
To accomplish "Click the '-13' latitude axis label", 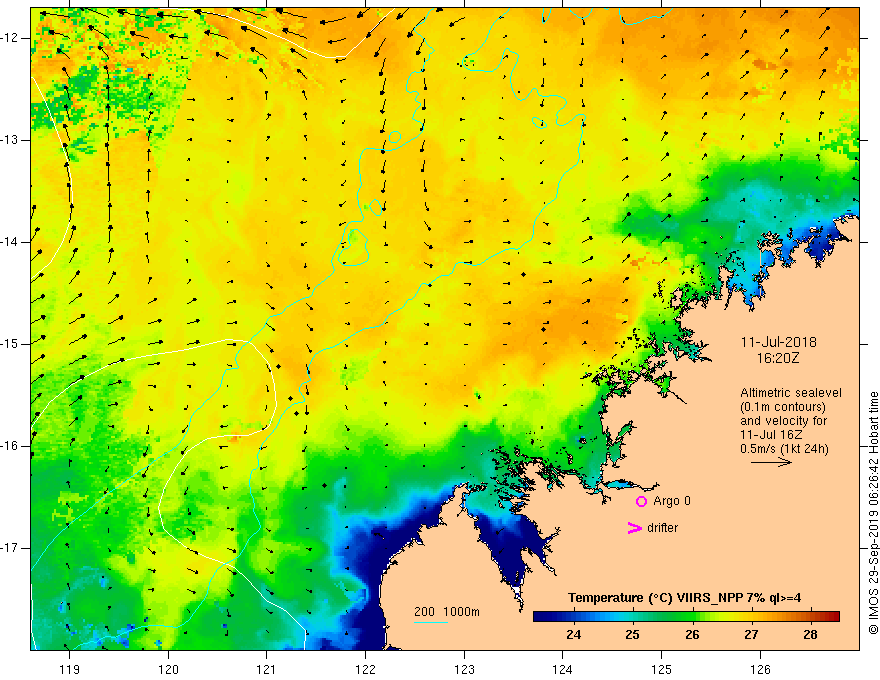I will pos(10,140).
